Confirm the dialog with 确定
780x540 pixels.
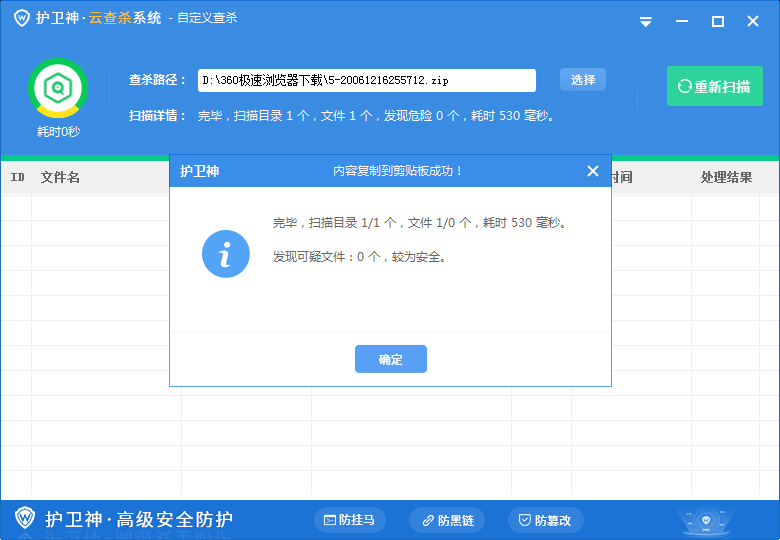[391, 359]
